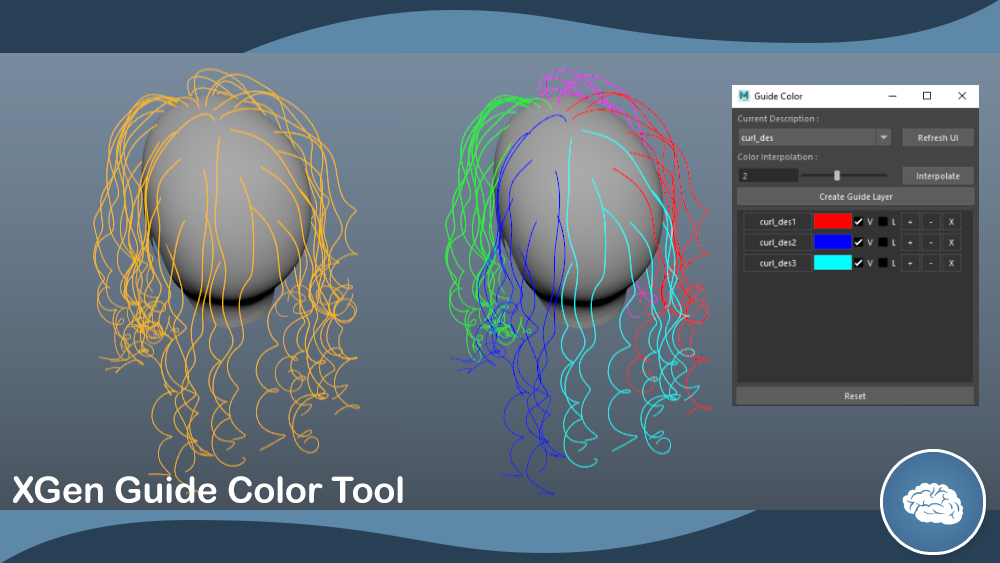Screen dimensions: 1000x563
Task: Minimize the Guide Color window
Action: point(892,96)
